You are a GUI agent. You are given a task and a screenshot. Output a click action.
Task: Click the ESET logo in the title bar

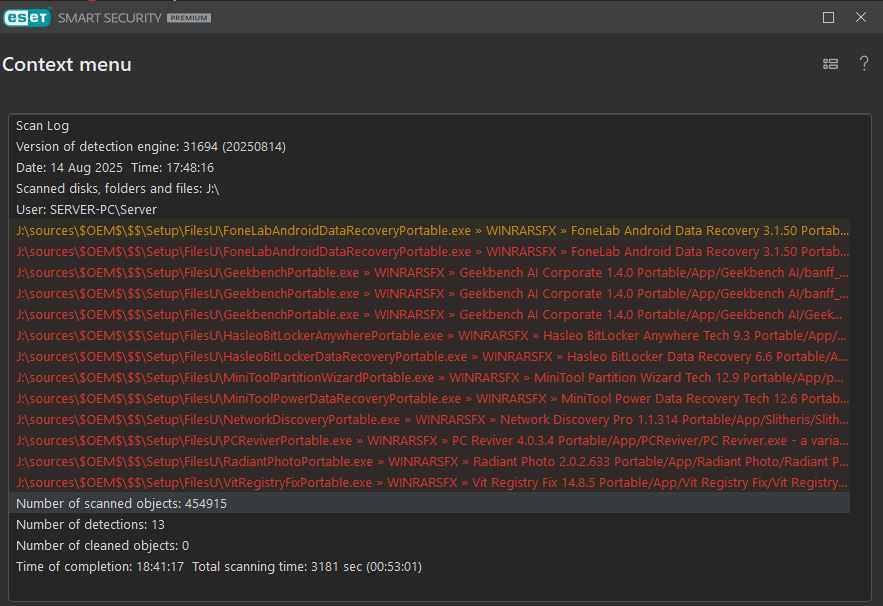(x=27, y=17)
